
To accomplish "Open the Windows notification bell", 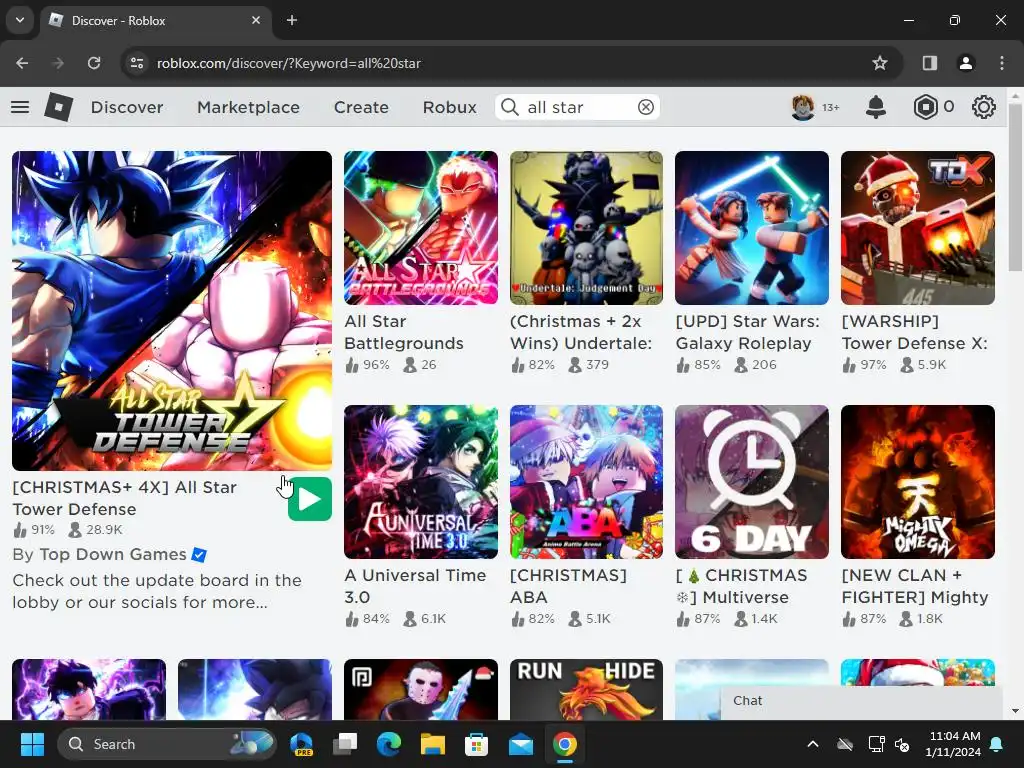I will click(997, 744).
